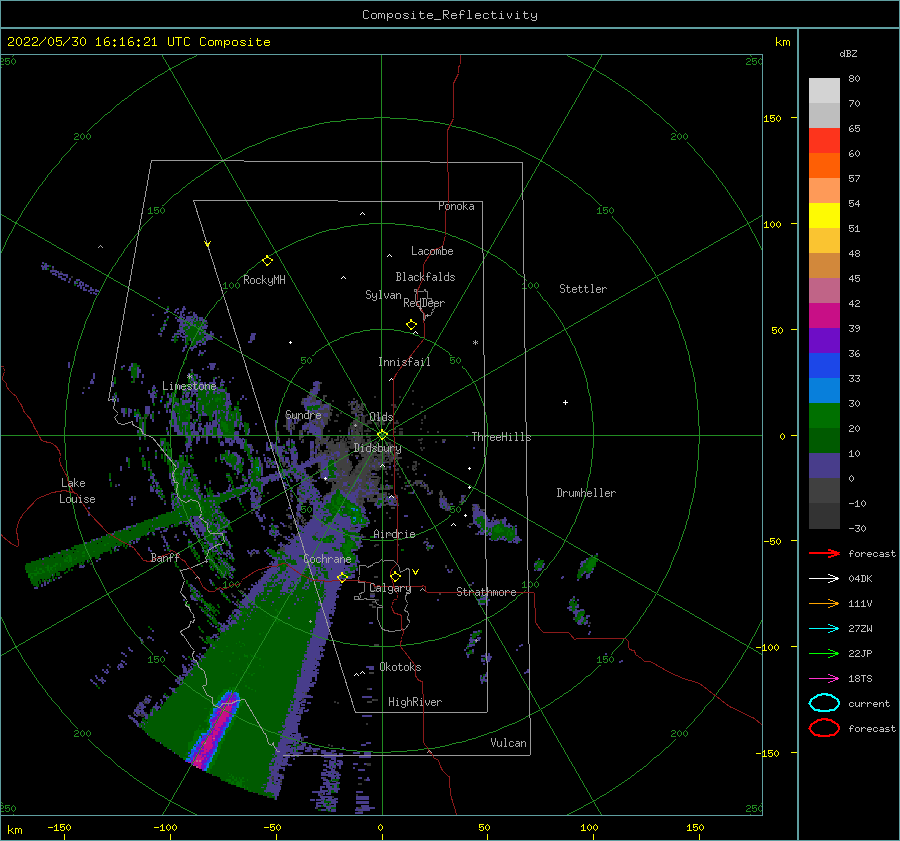The height and width of the screenshot is (841, 900).
Task: Click the cyan 27ZW arrow legend icon
Action: click(x=824, y=629)
